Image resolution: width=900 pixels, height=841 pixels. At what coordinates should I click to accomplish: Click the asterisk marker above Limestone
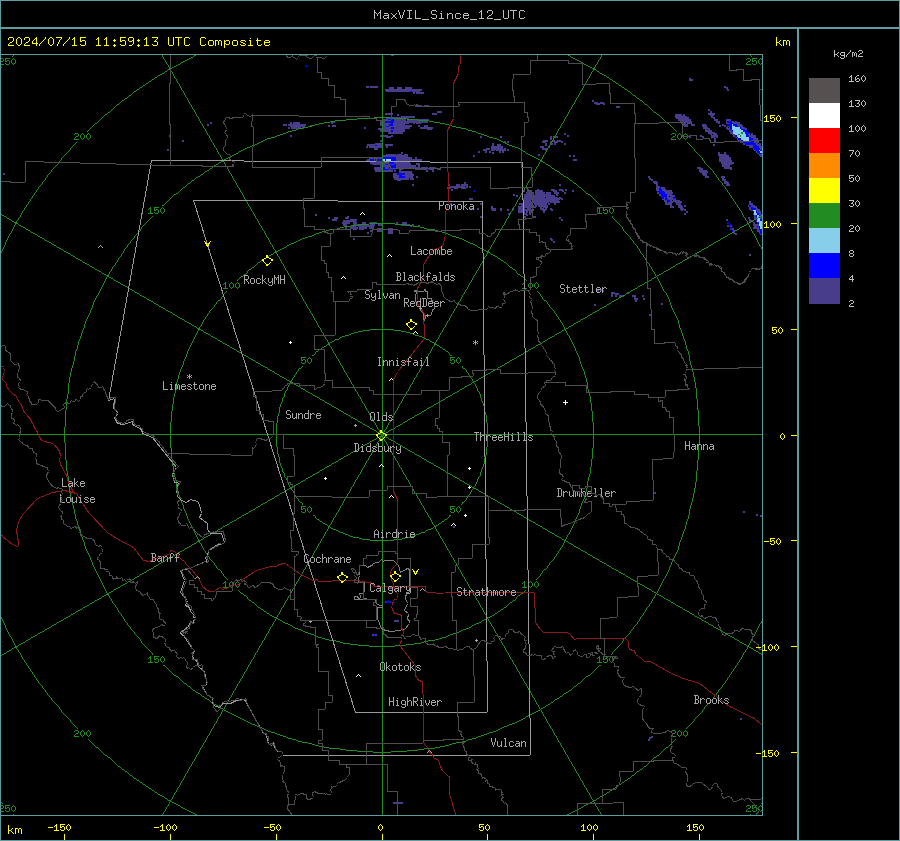(x=189, y=377)
